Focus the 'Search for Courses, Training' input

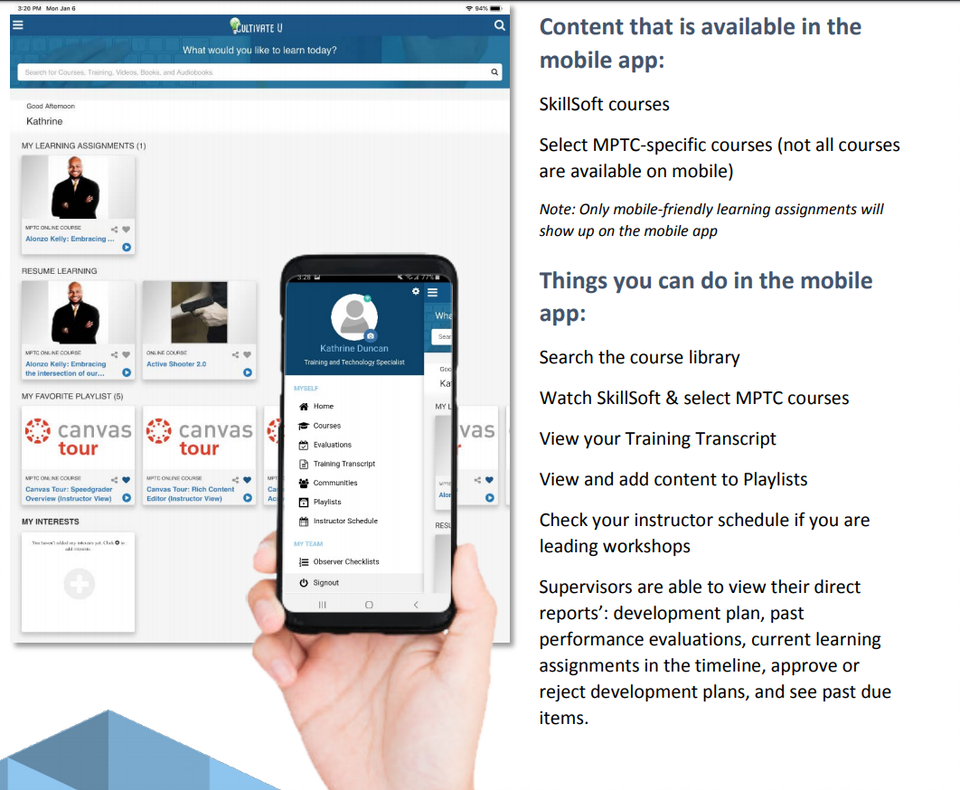260,72
